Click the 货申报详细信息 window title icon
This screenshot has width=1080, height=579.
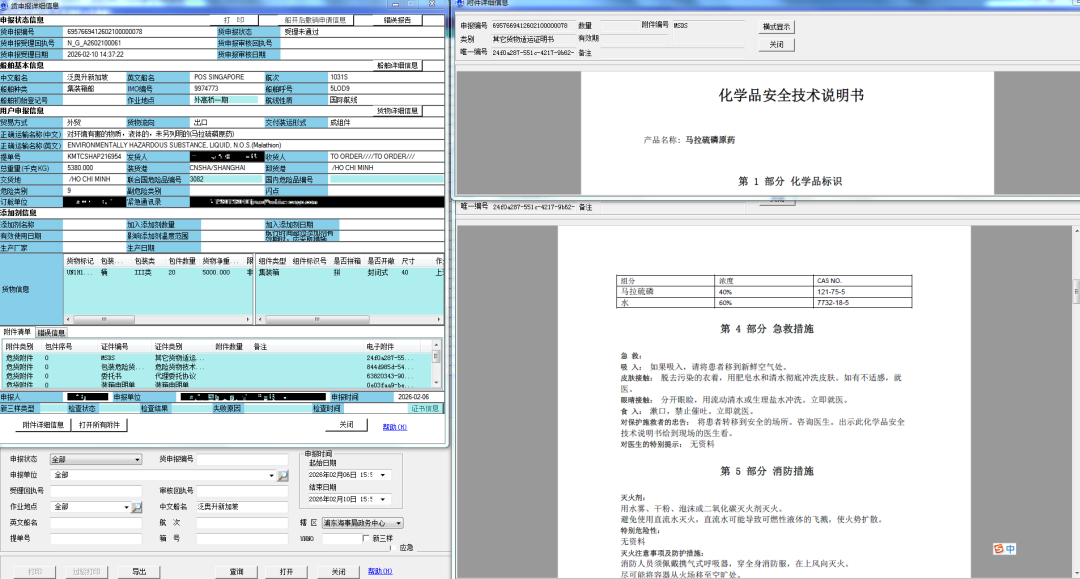tap(6, 5)
